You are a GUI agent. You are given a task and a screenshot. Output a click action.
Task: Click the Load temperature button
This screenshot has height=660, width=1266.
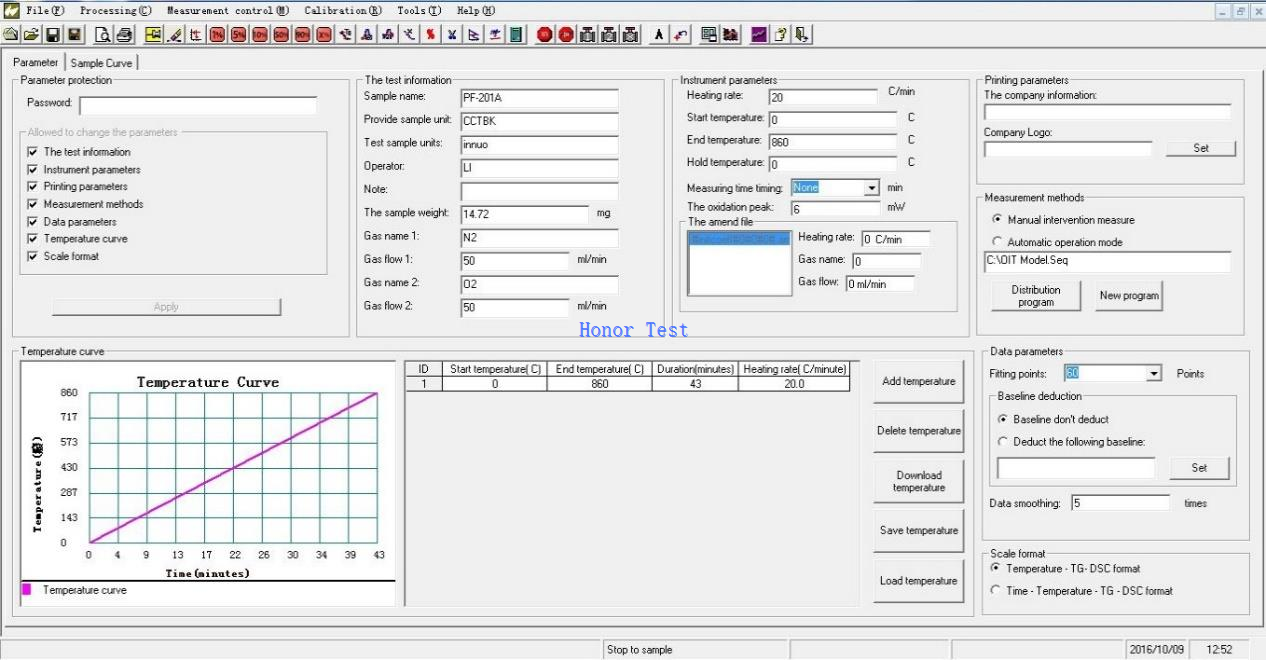[919, 581]
